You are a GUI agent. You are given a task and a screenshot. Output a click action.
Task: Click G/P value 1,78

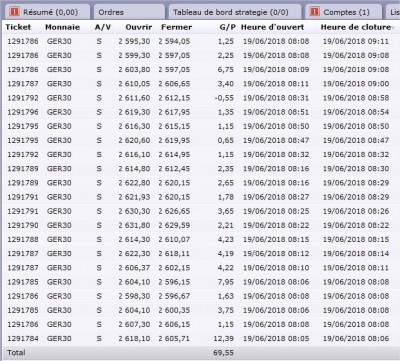point(226,197)
